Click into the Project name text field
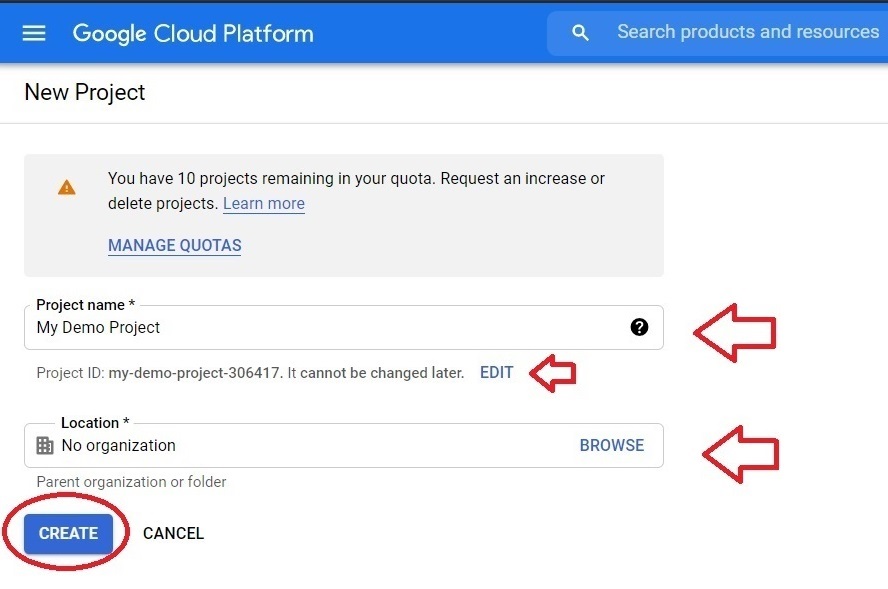The height and width of the screenshot is (589, 888). 344,327
